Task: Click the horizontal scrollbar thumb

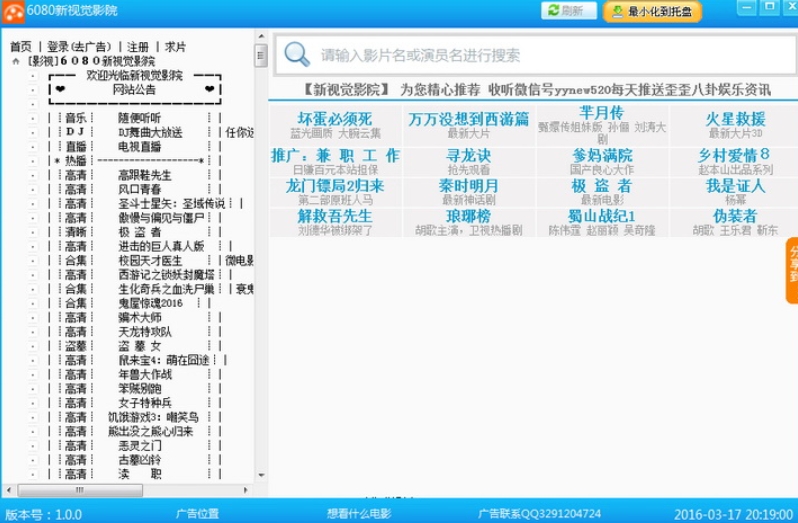Action: (80, 490)
